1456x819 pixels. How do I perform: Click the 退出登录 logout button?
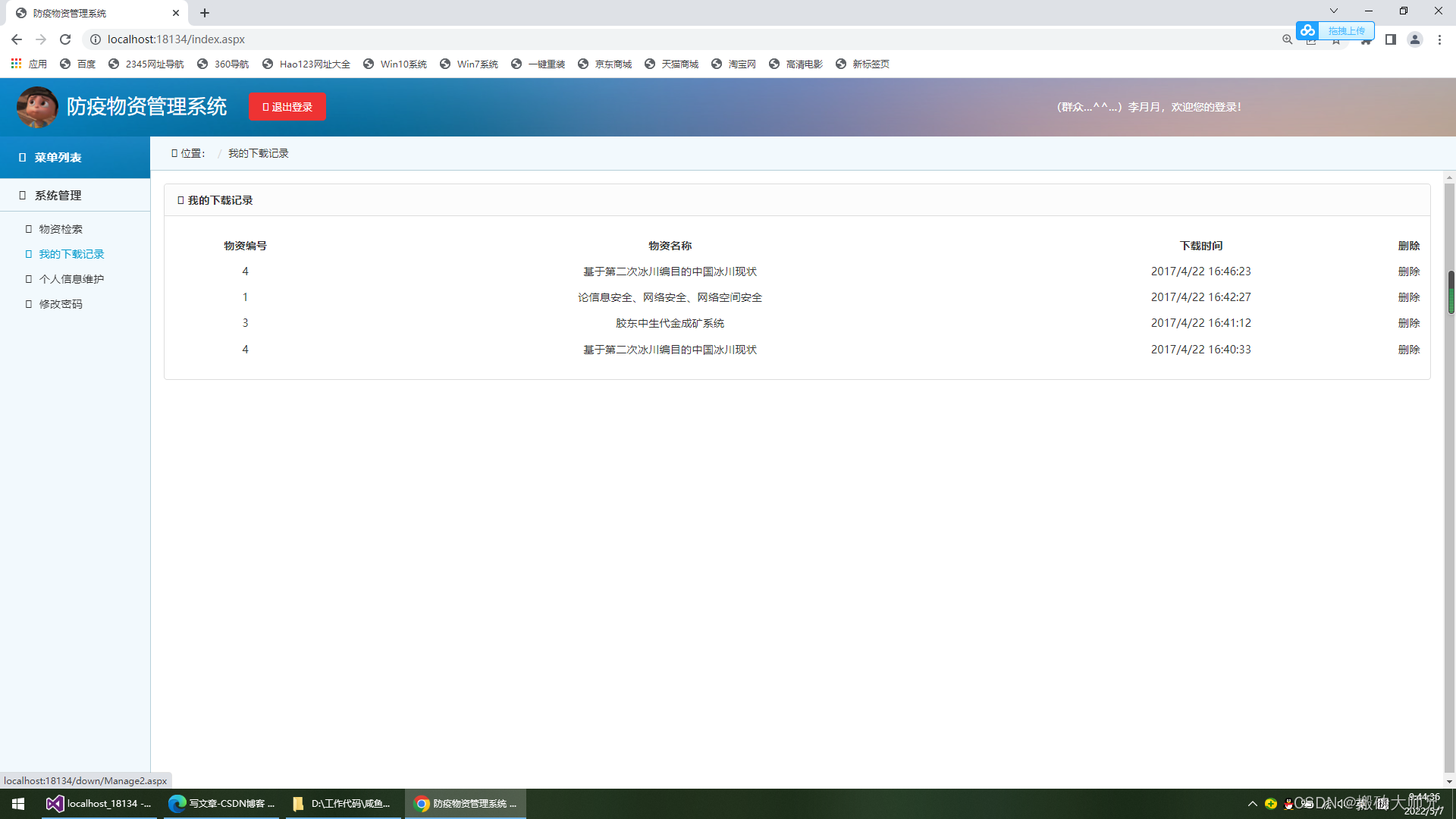(287, 107)
